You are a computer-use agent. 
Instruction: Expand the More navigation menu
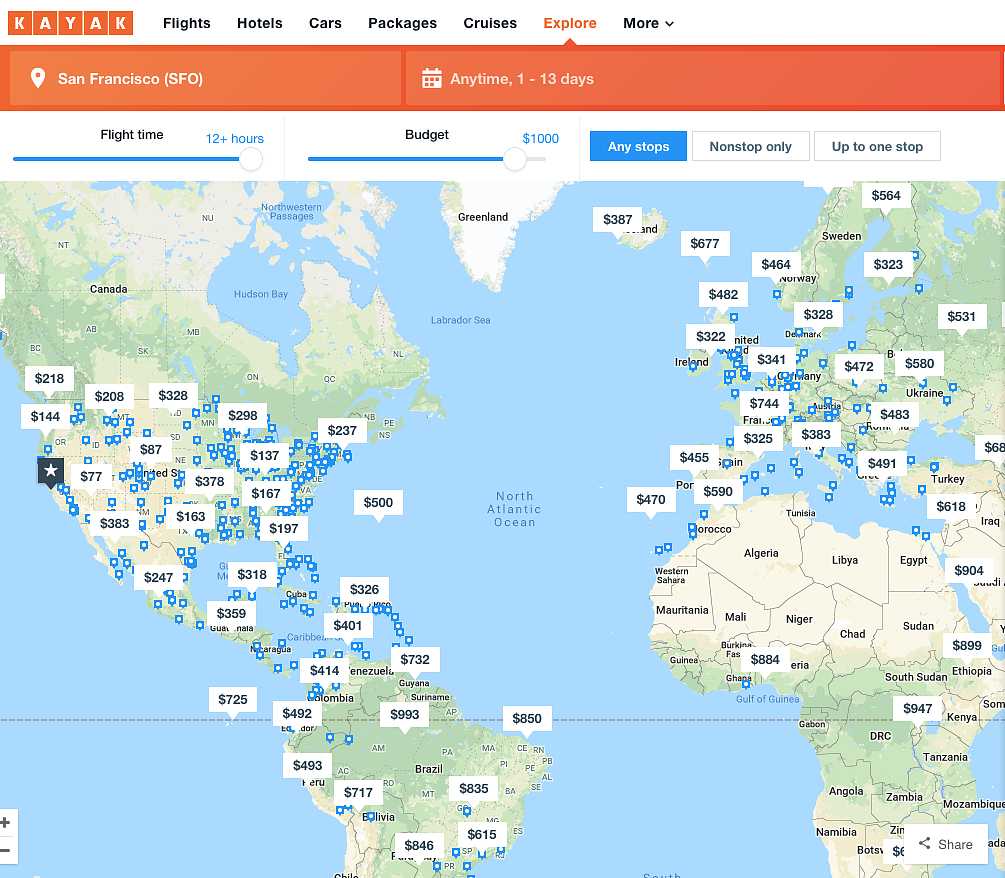click(648, 23)
